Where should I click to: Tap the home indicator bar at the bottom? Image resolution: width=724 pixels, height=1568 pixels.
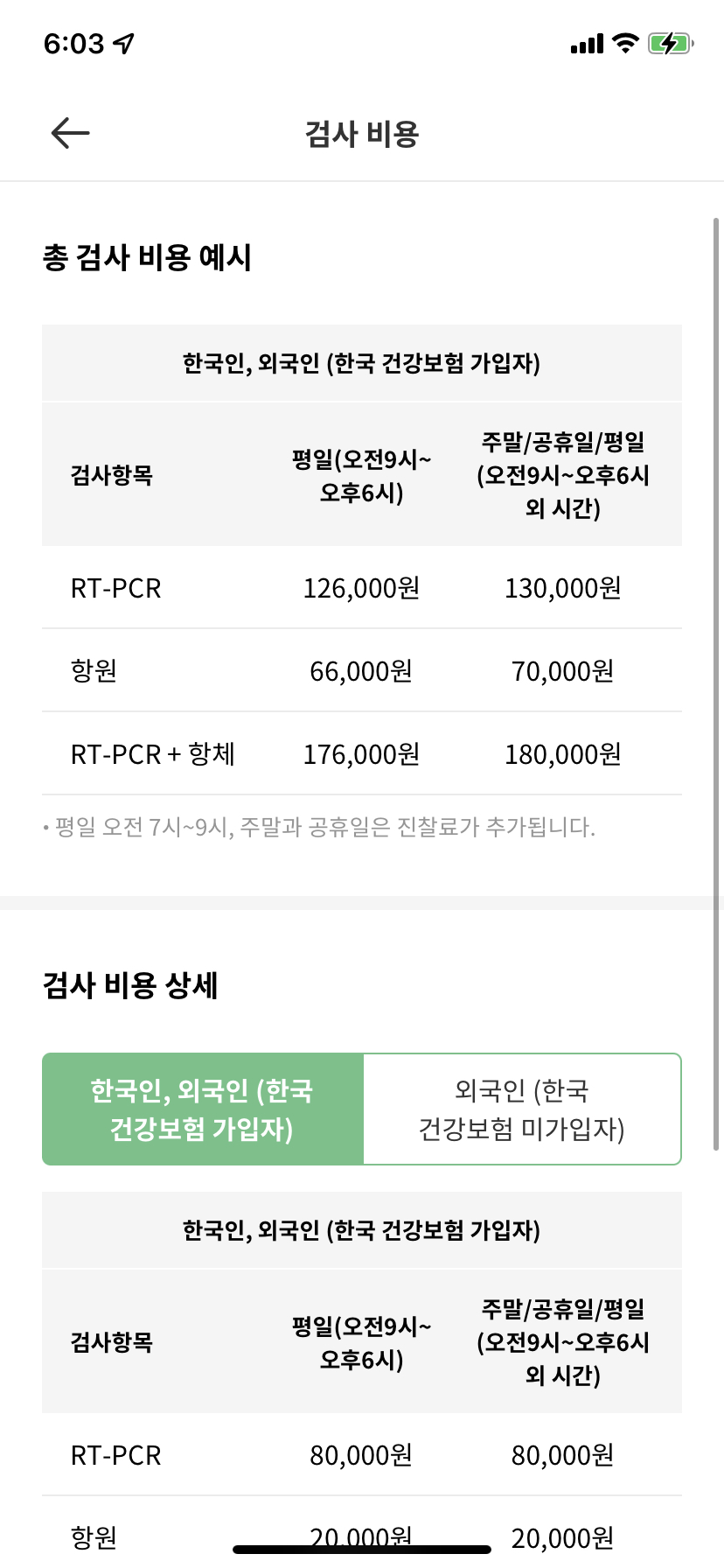click(x=362, y=1549)
